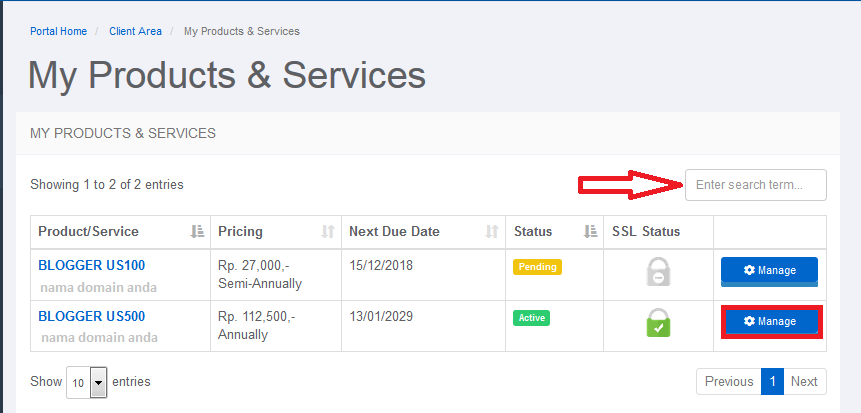Go to Portal Home breadcrumb

click(58, 31)
